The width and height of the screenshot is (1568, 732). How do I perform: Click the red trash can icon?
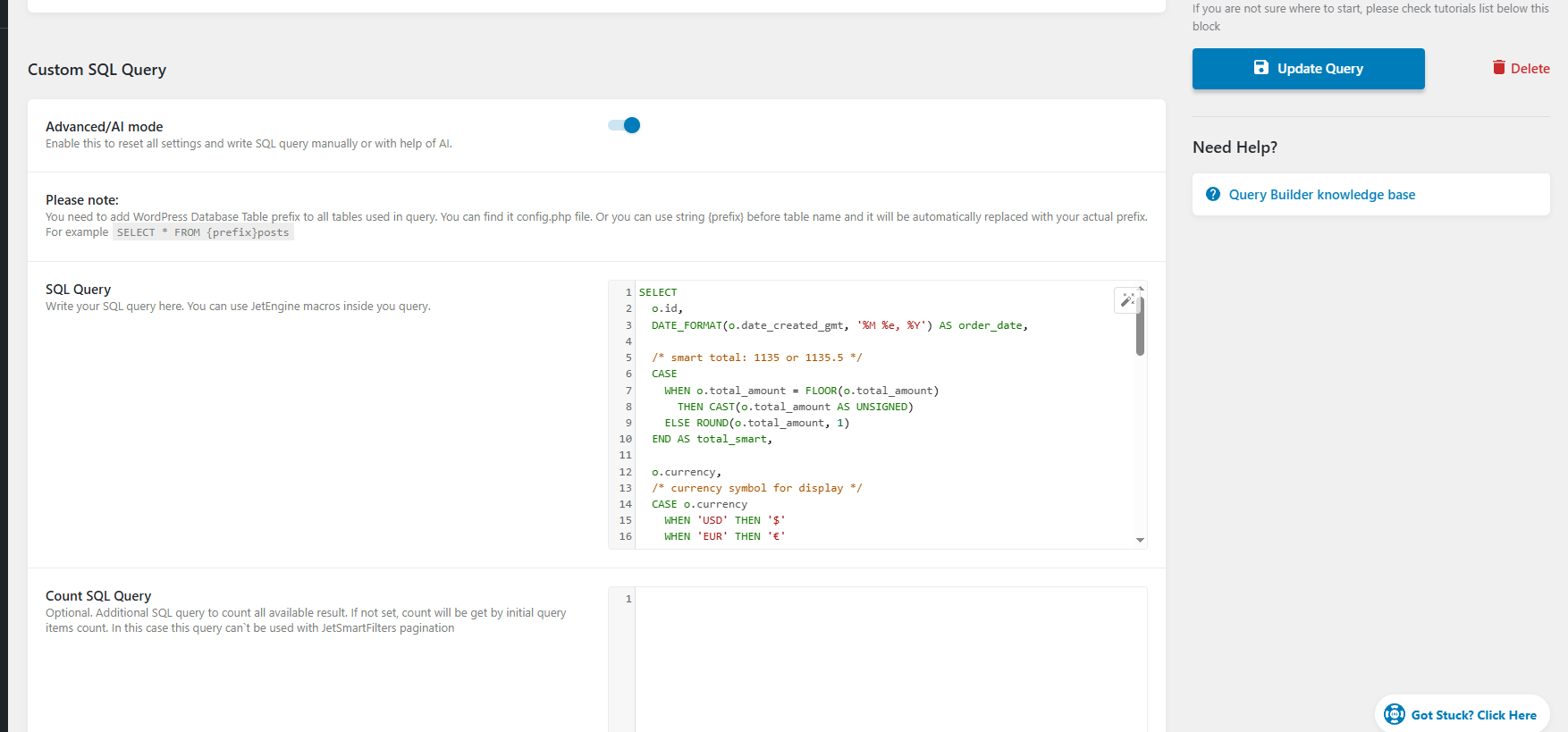tap(1498, 68)
